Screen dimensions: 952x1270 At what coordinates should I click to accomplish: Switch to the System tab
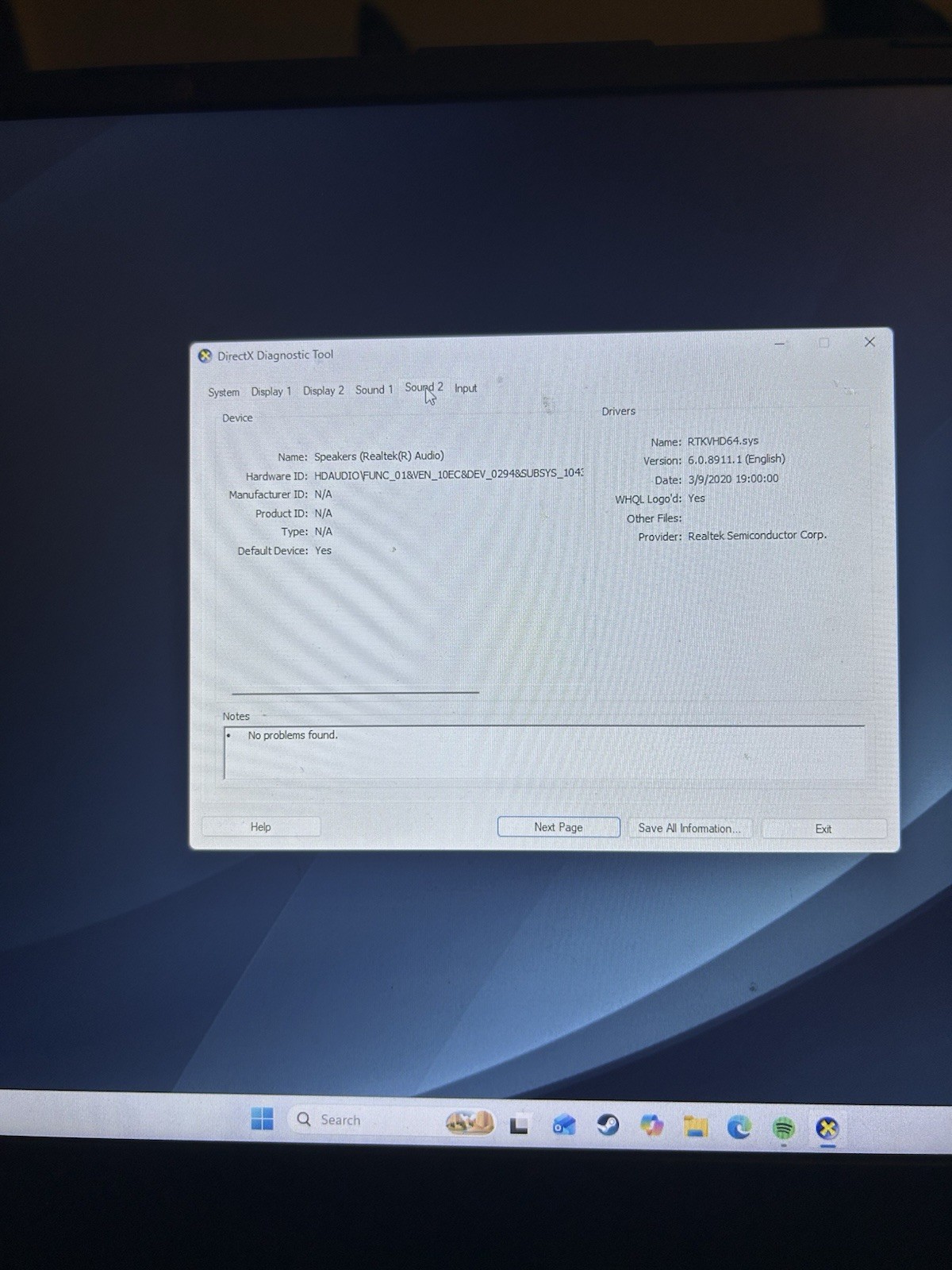coord(224,392)
